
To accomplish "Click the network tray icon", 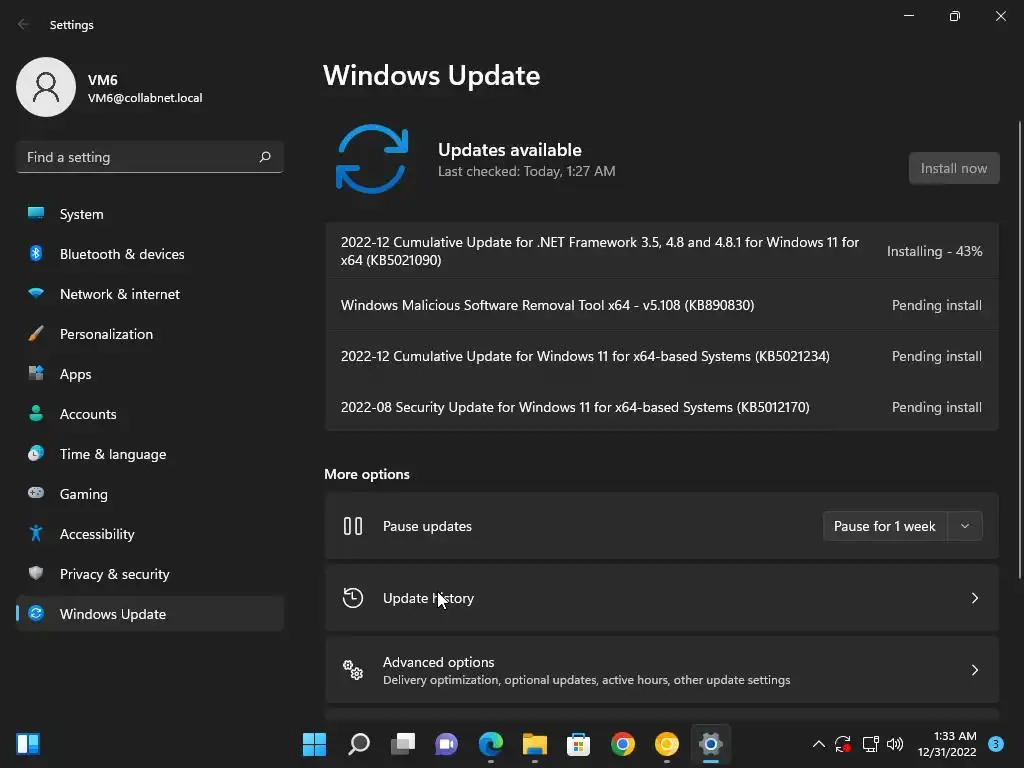I will [x=870, y=744].
